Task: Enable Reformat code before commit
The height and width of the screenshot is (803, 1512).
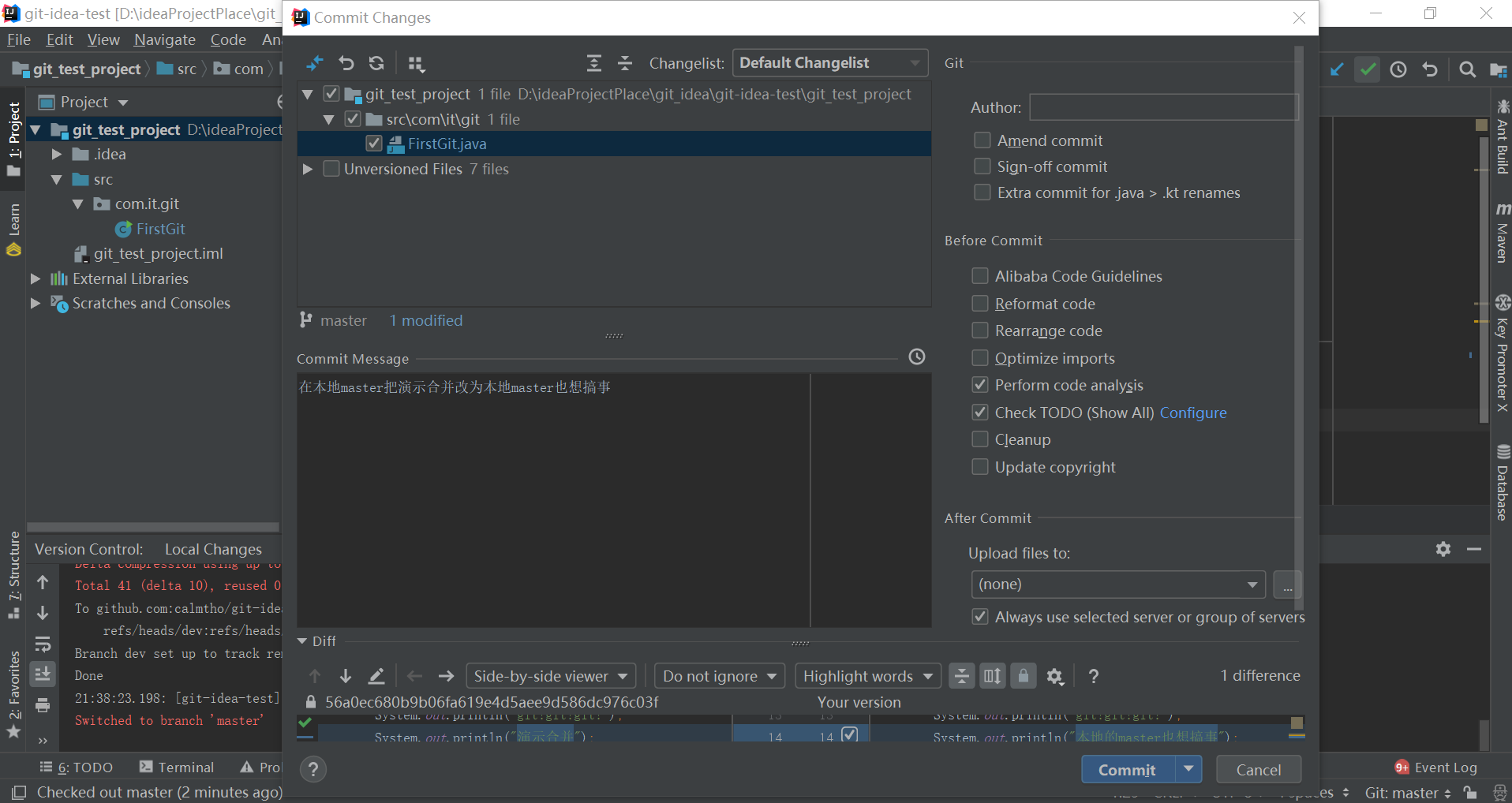Action: click(x=979, y=304)
